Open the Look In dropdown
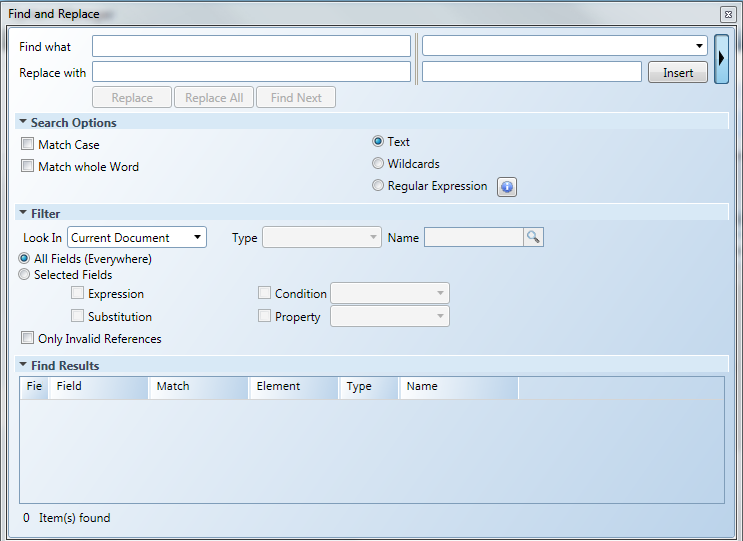Viewport: 743px width, 541px height. coord(137,238)
